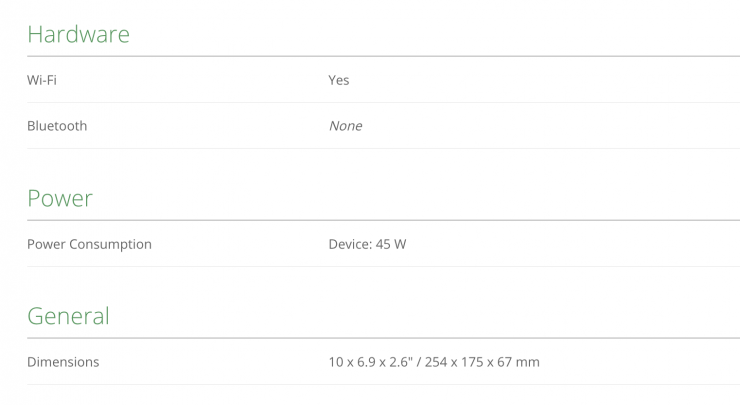The width and height of the screenshot is (740, 405).
Task: Click the Hardware section heading
Action: (x=78, y=34)
